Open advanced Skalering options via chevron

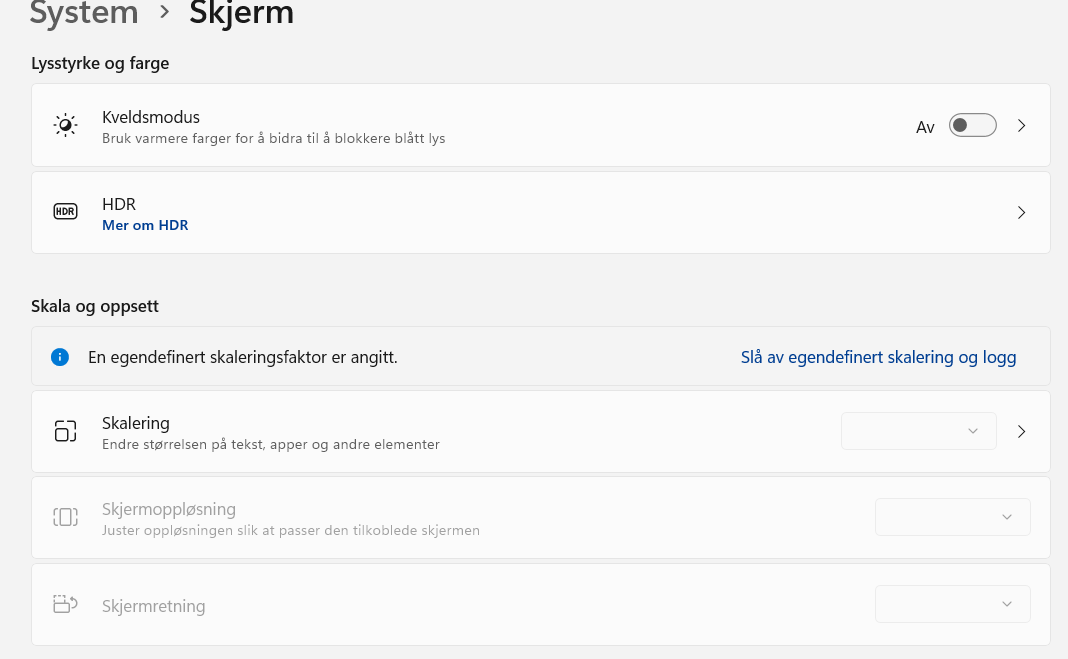(1021, 431)
